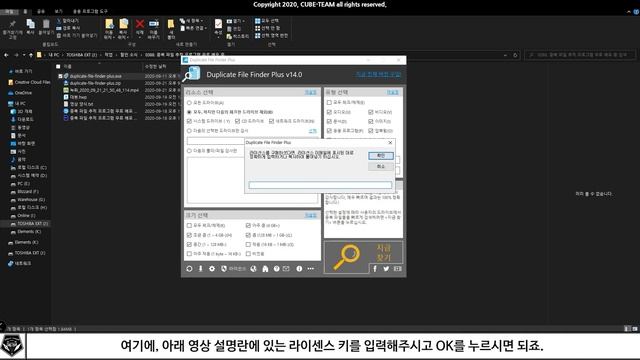
Task: Collapse the Explorer ribbon with the chevron
Action: (x=629, y=12)
